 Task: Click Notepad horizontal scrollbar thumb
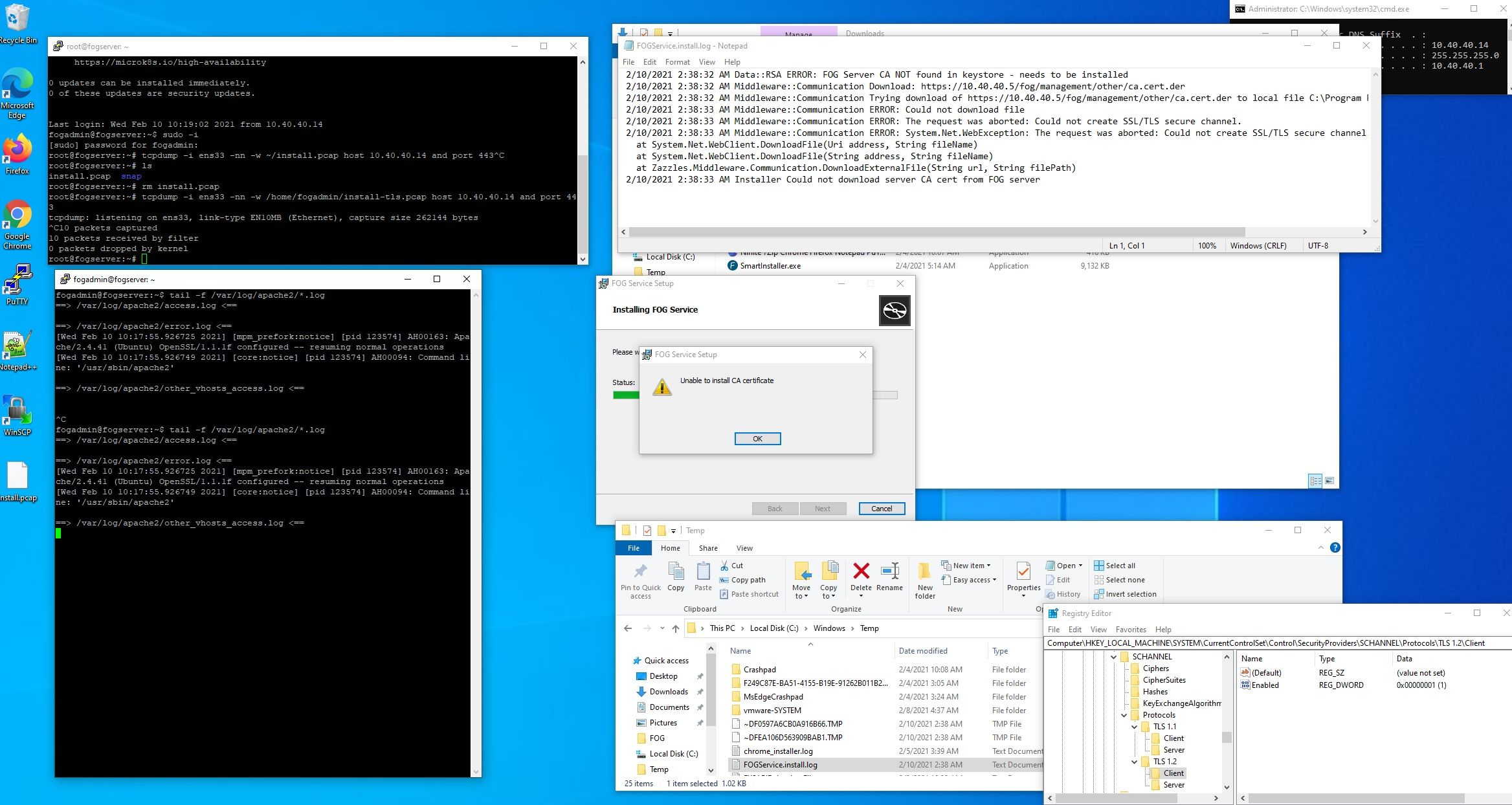click(x=937, y=232)
